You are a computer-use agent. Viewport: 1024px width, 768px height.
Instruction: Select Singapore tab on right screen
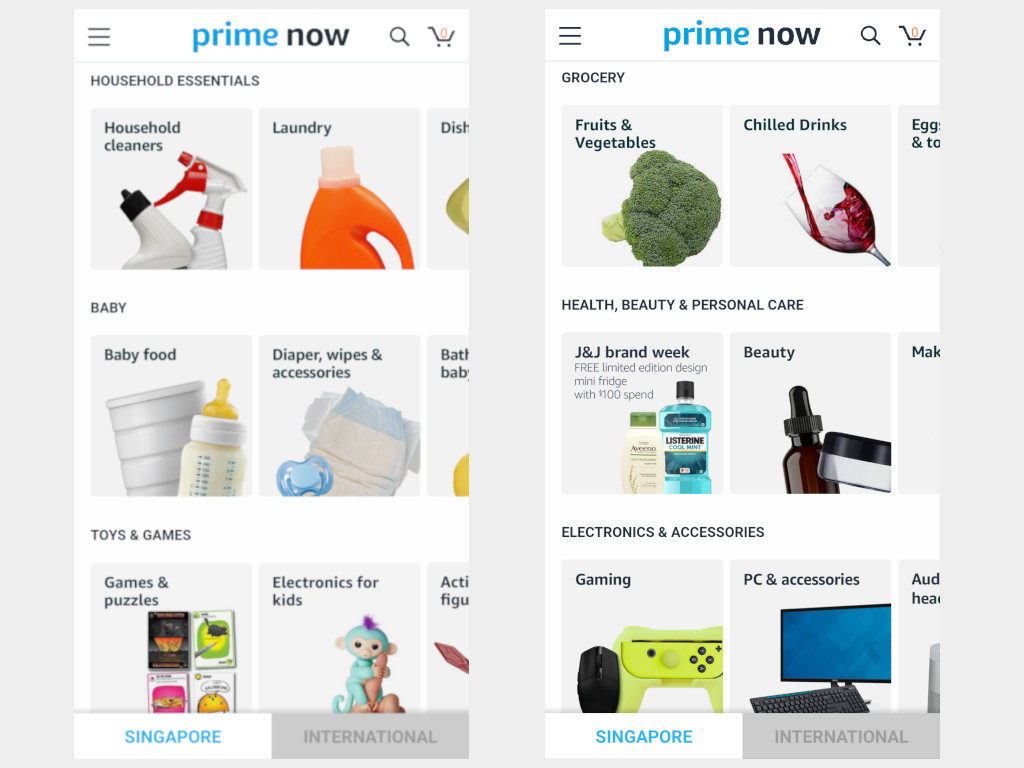tap(644, 737)
